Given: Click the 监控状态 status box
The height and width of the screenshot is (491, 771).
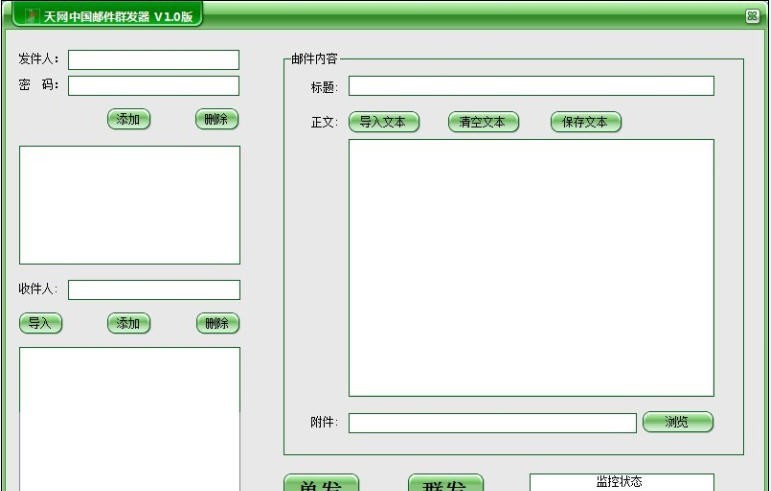Looking at the screenshot, I should (622, 482).
